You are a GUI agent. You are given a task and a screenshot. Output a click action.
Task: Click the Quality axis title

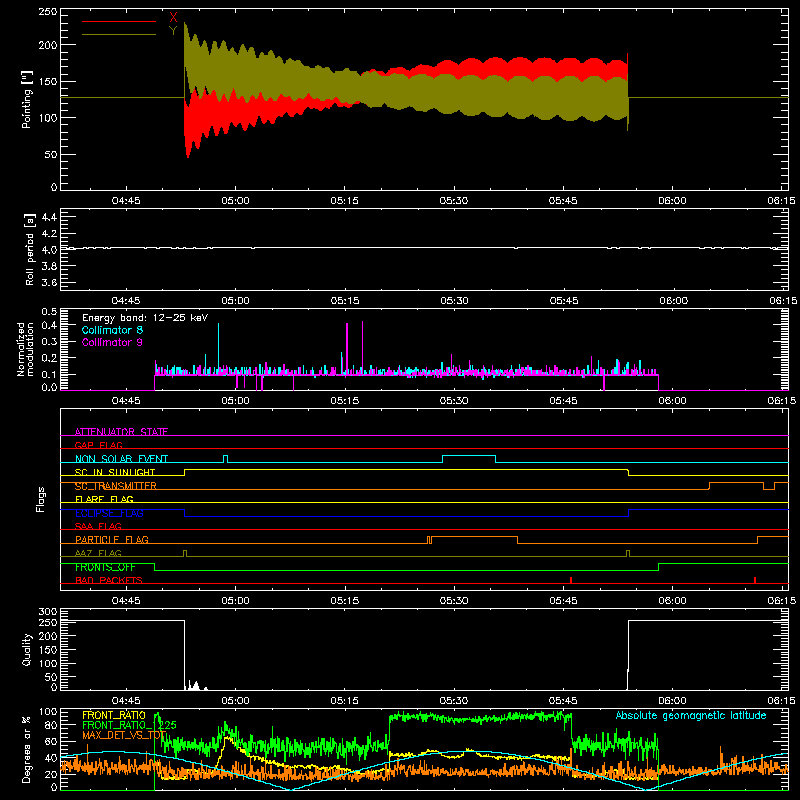tap(27, 649)
